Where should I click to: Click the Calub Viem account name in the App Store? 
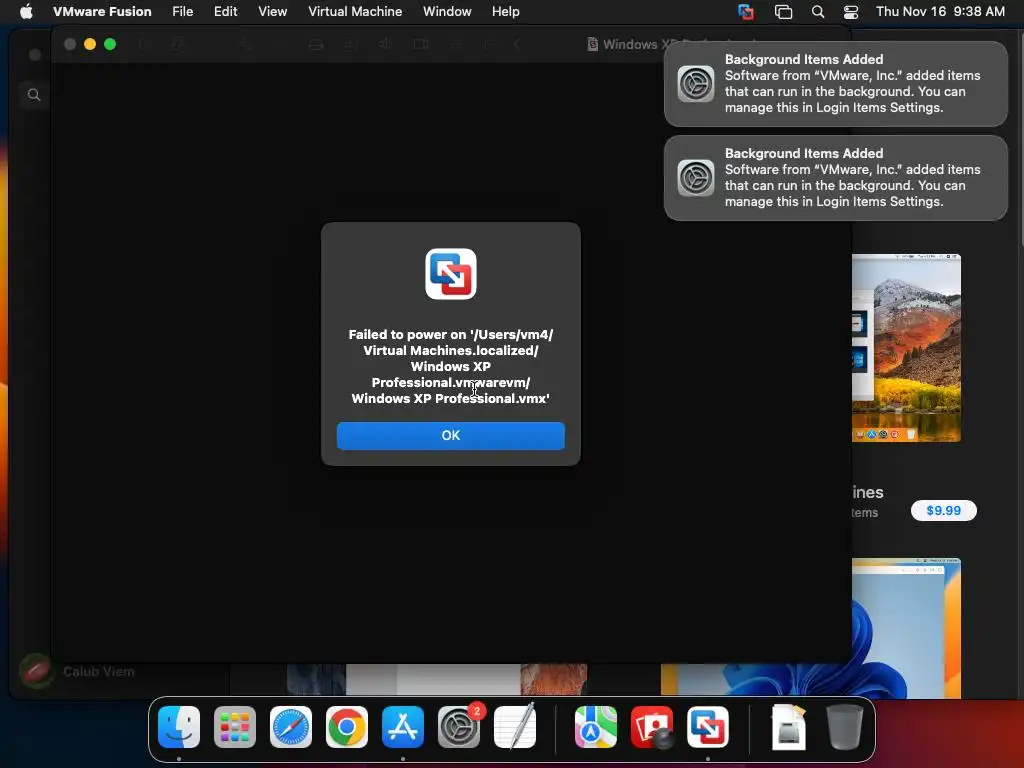pos(99,671)
